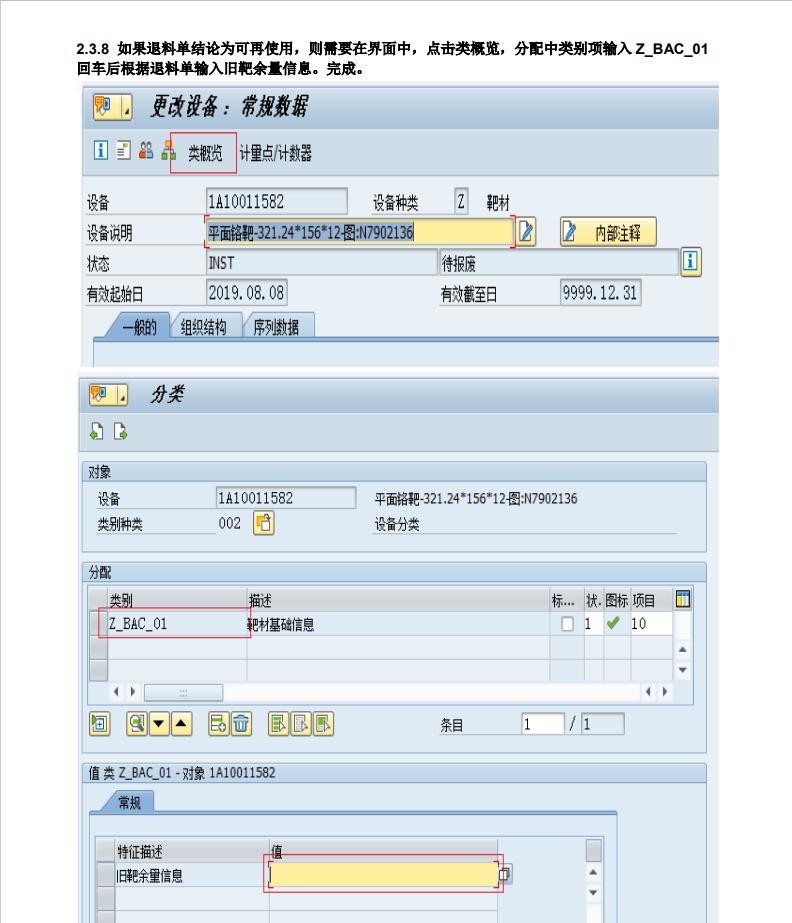Select the row selector for Z_BAC_01
792x923 pixels.
pyautogui.click(x=98, y=624)
